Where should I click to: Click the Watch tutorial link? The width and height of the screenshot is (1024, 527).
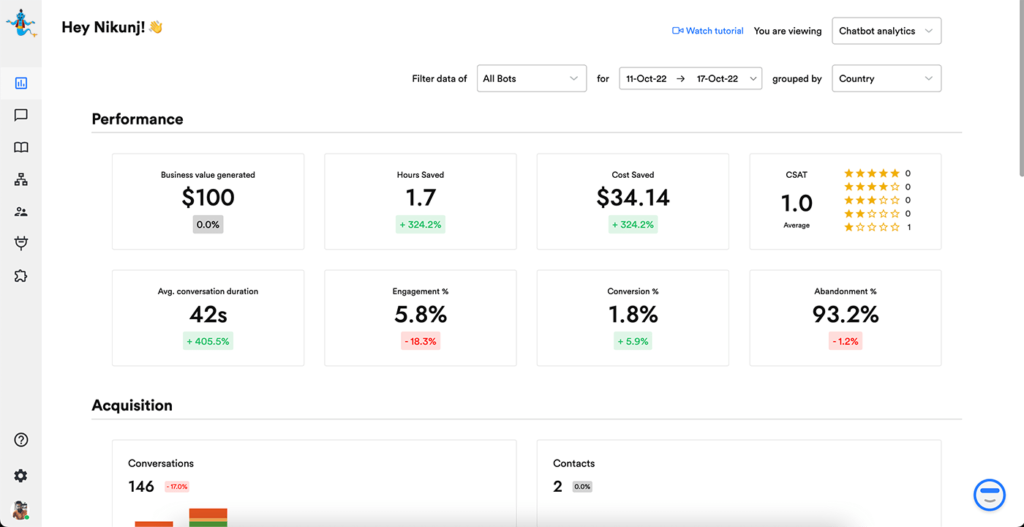point(708,31)
